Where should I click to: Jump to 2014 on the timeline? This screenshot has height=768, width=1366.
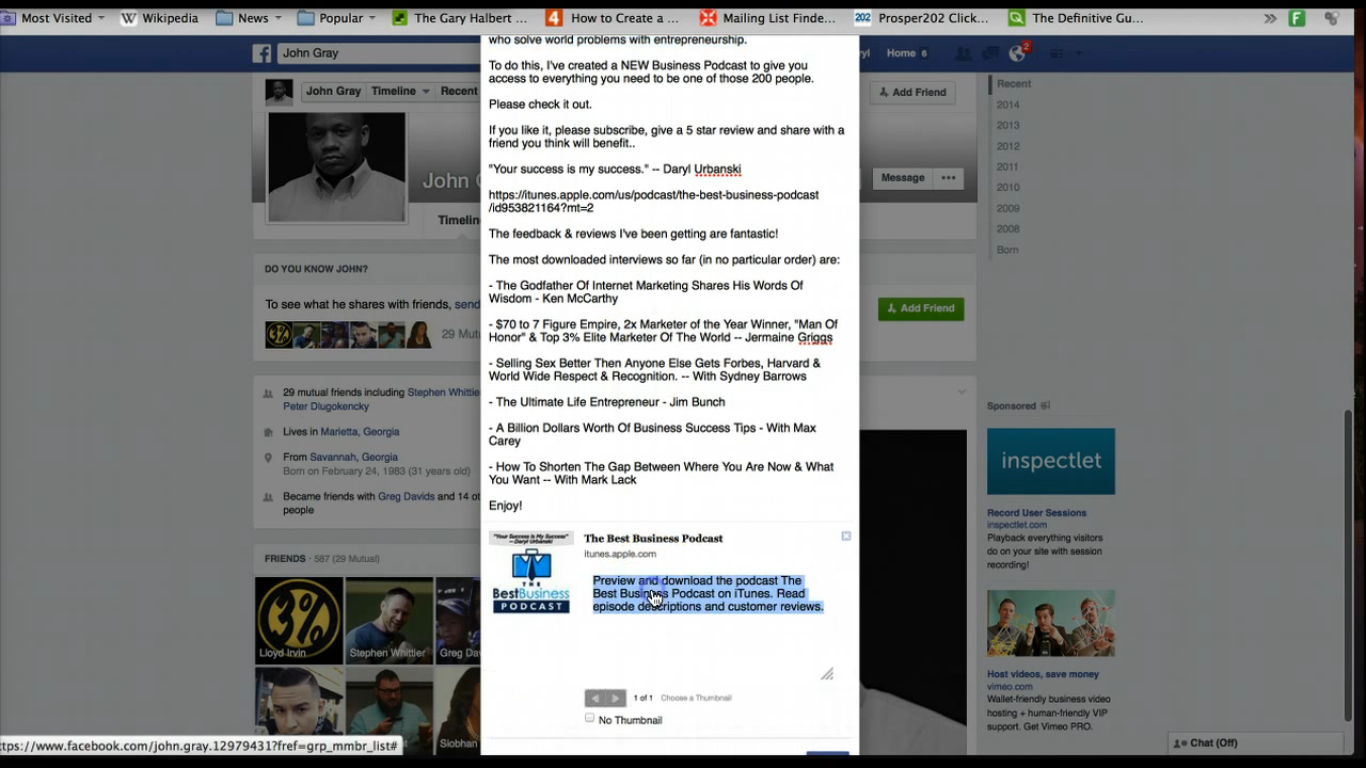1008,104
